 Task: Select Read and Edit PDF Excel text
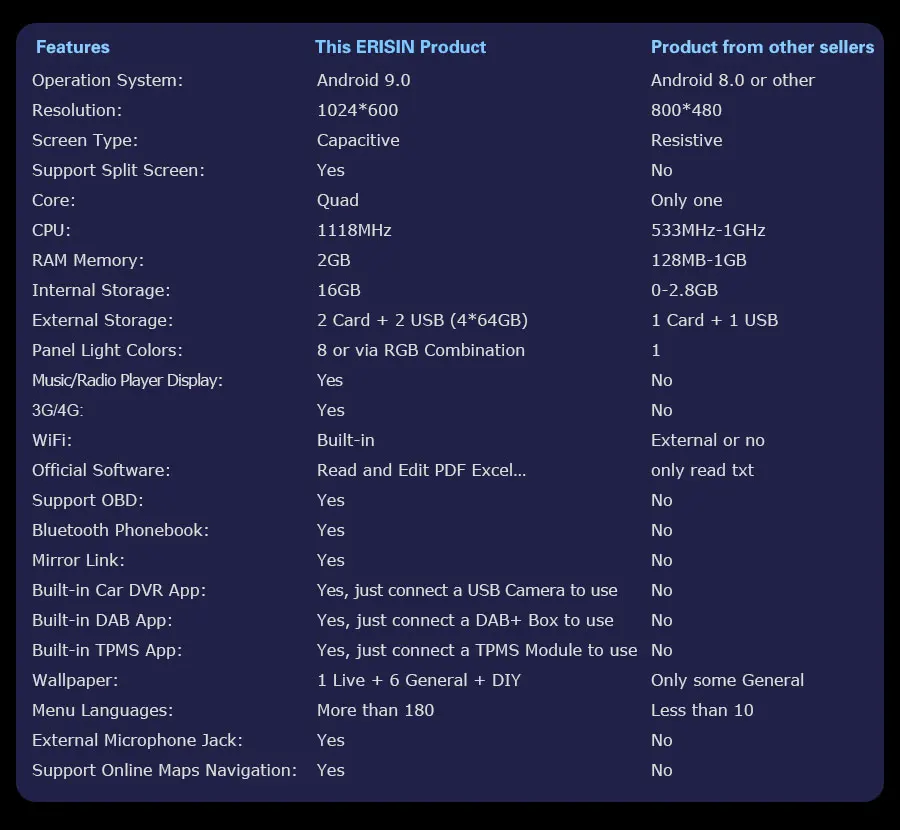[x=421, y=470]
